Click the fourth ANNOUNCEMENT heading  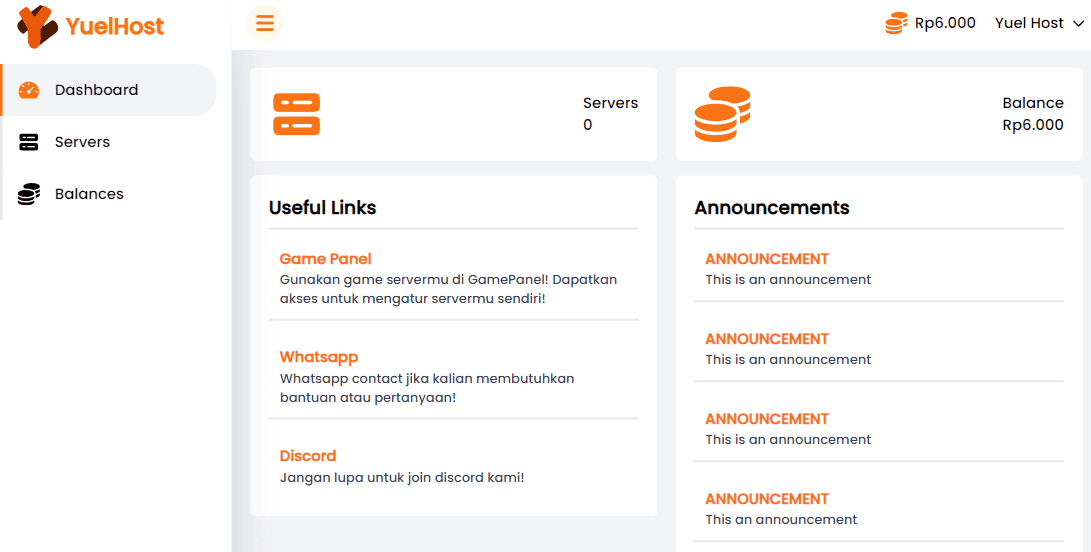click(x=767, y=499)
